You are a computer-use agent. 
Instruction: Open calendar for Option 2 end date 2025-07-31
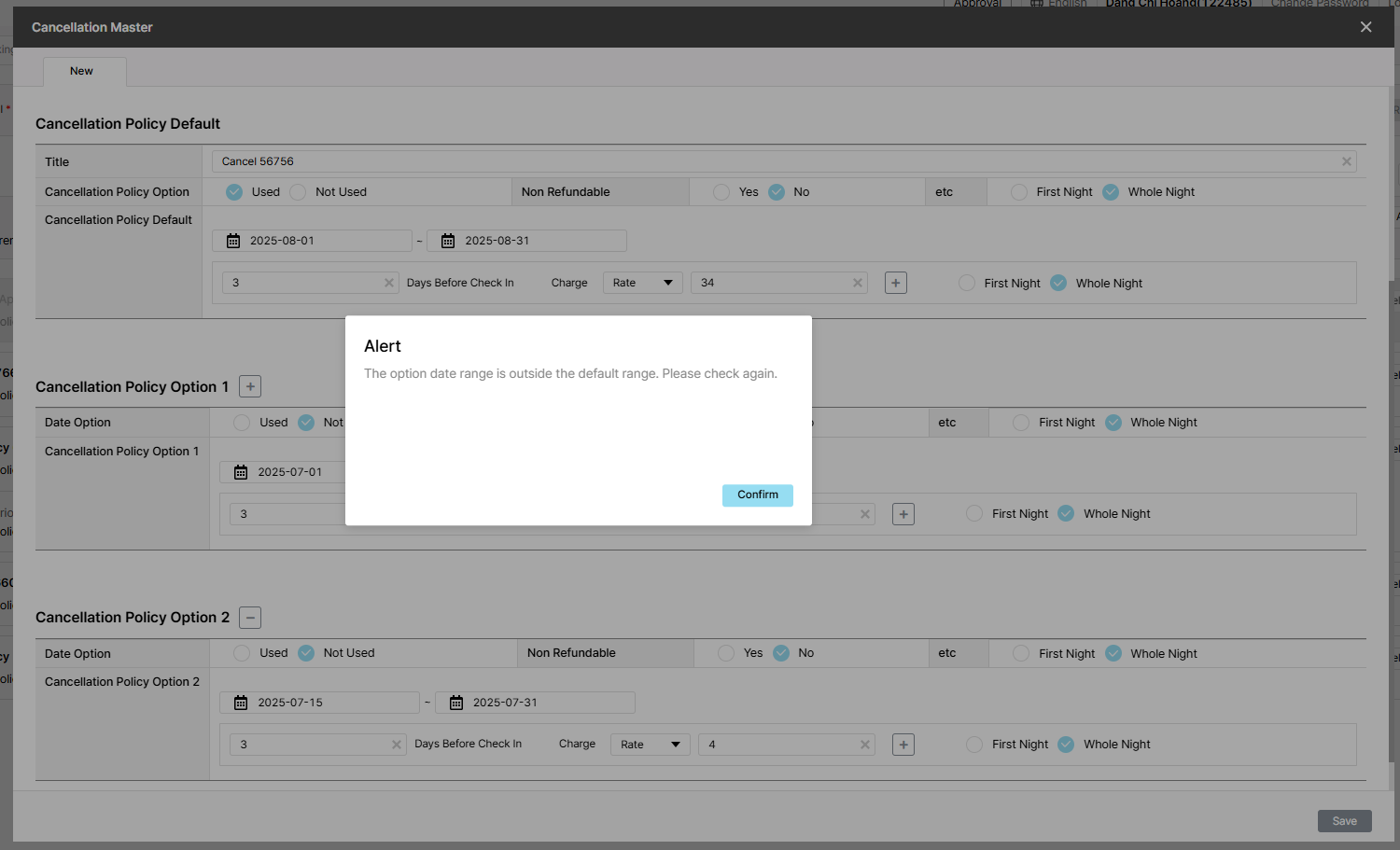[x=456, y=703]
